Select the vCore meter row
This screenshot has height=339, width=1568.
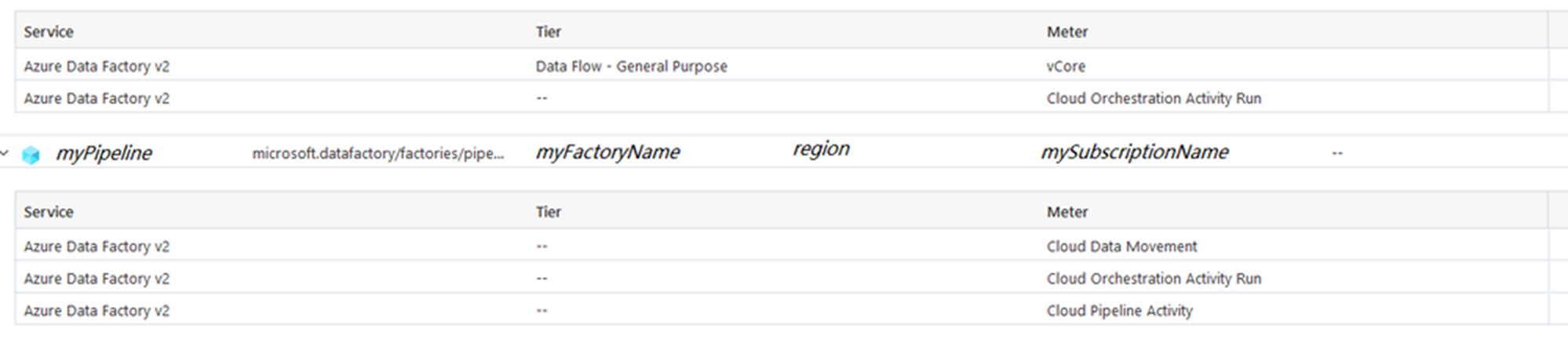click(782, 66)
